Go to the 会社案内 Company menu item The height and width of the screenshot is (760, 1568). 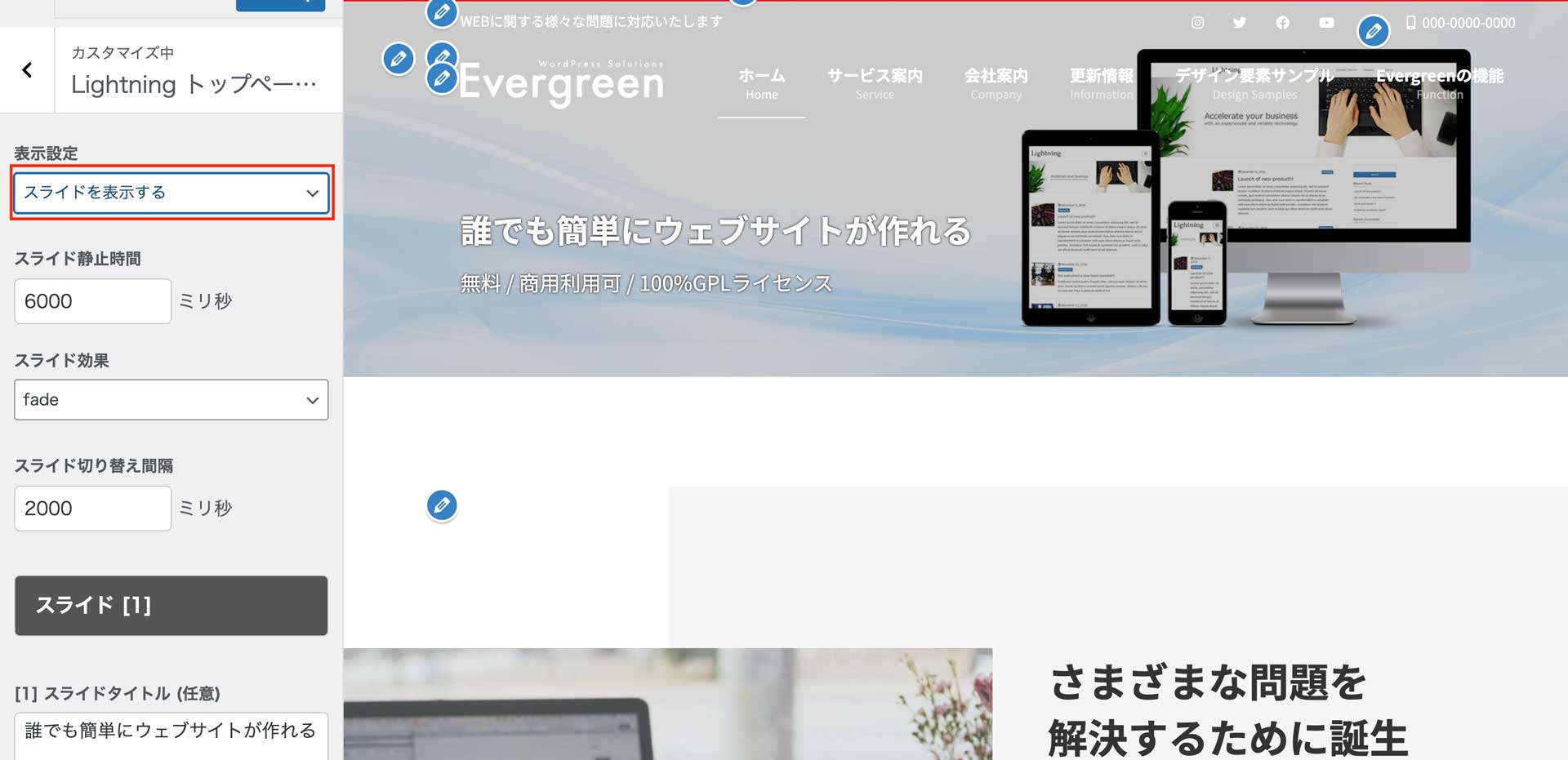point(996,84)
